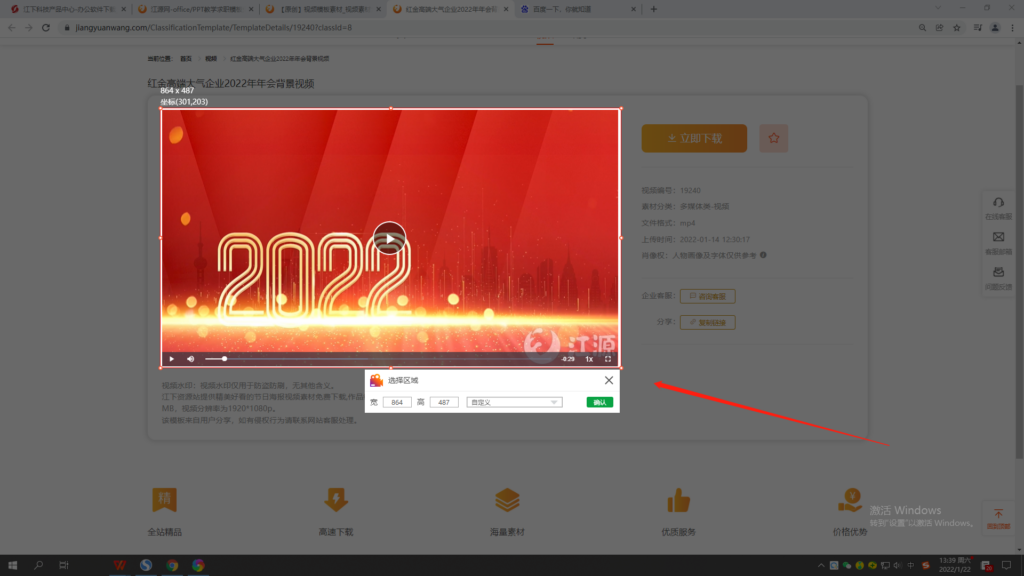Click 视频 in the breadcrumb
Viewport: 1024px width, 576px height.
[211, 59]
